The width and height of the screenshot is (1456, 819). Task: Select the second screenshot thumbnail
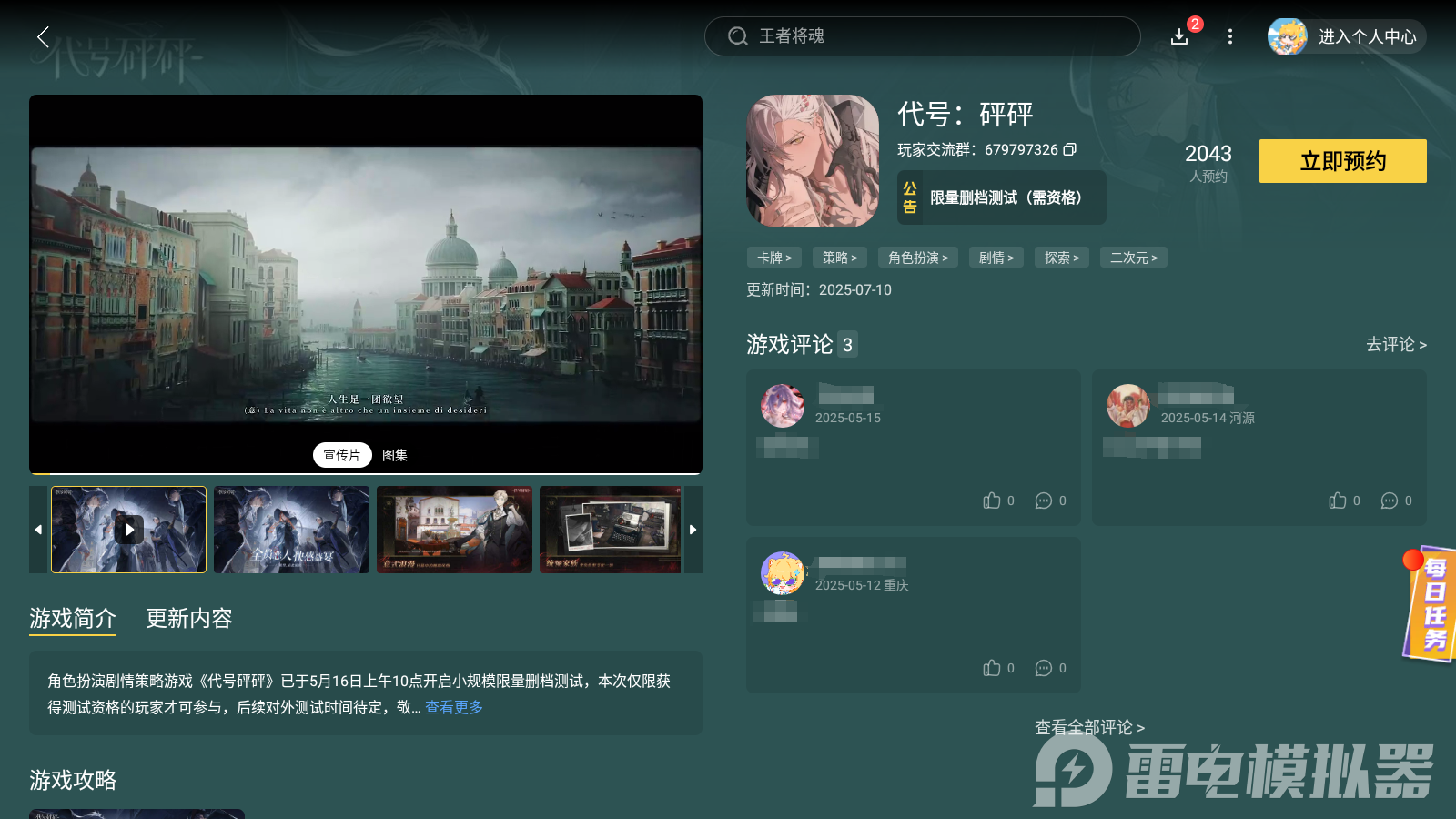(x=291, y=530)
